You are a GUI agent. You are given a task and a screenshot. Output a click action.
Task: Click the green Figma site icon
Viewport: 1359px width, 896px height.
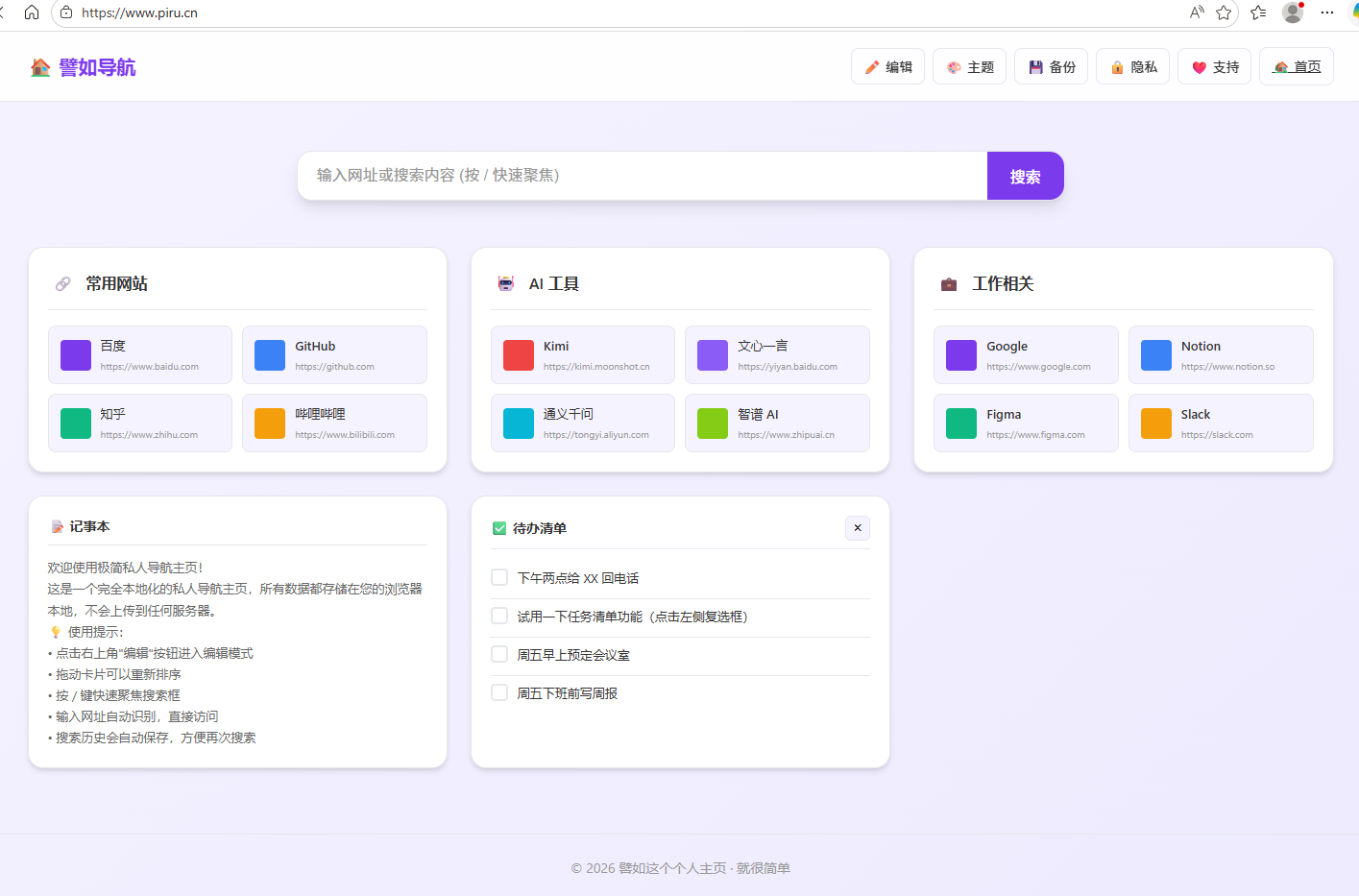click(x=961, y=424)
